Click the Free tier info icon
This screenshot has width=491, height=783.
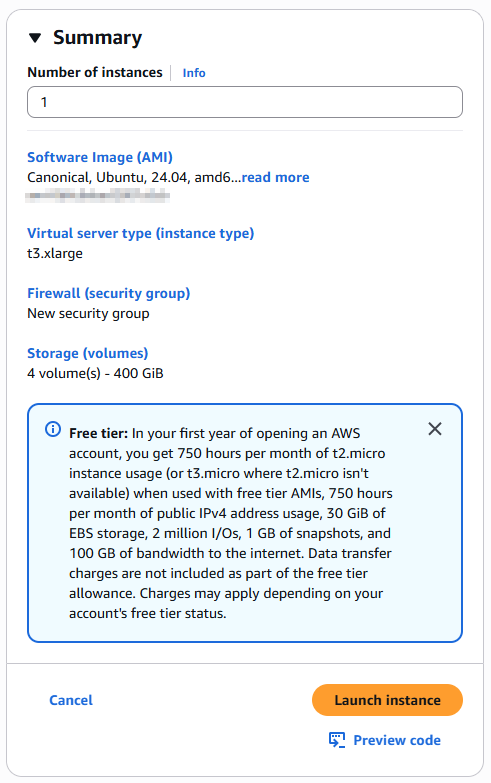tap(53, 429)
